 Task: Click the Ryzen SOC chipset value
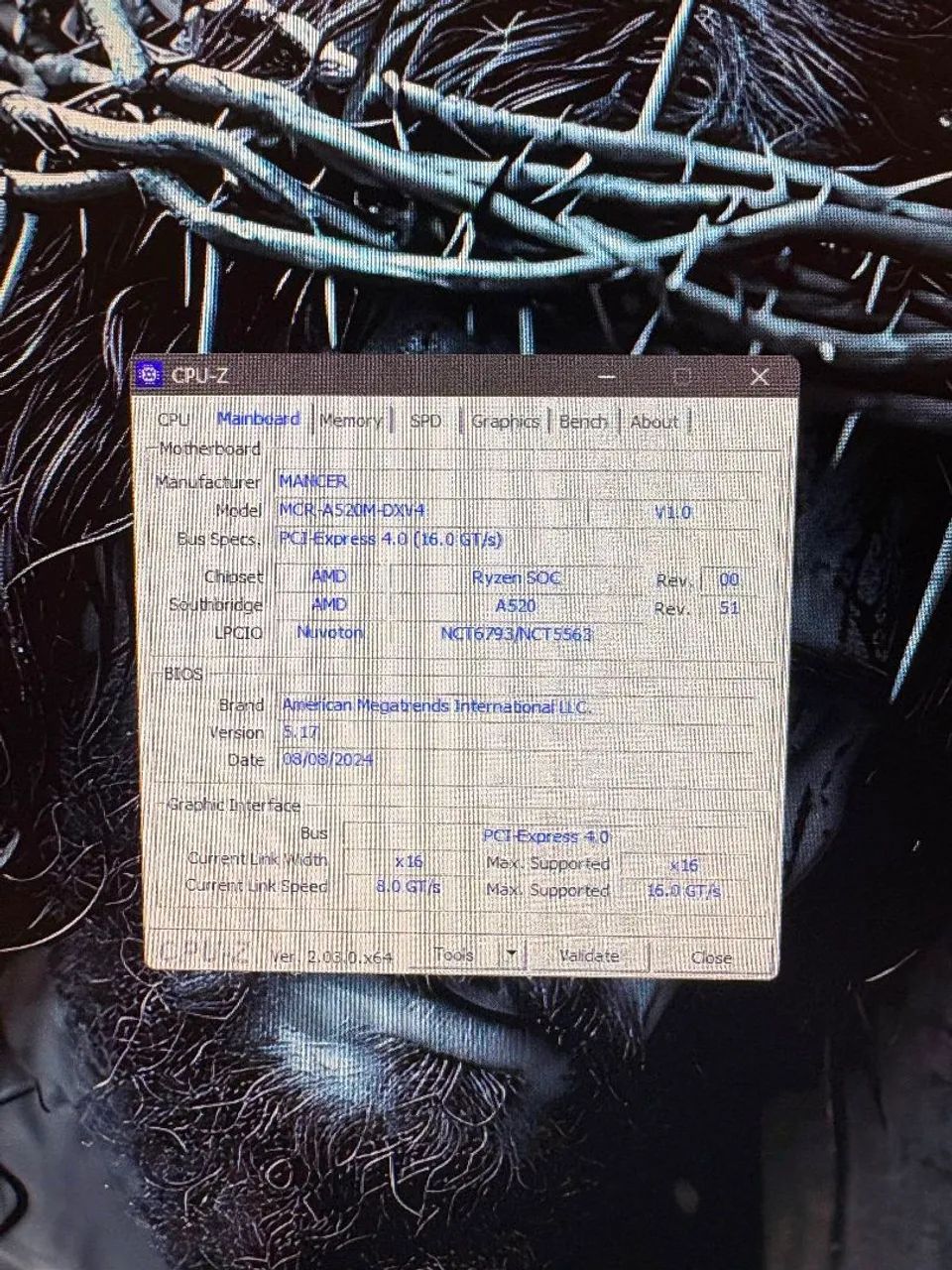click(x=516, y=577)
